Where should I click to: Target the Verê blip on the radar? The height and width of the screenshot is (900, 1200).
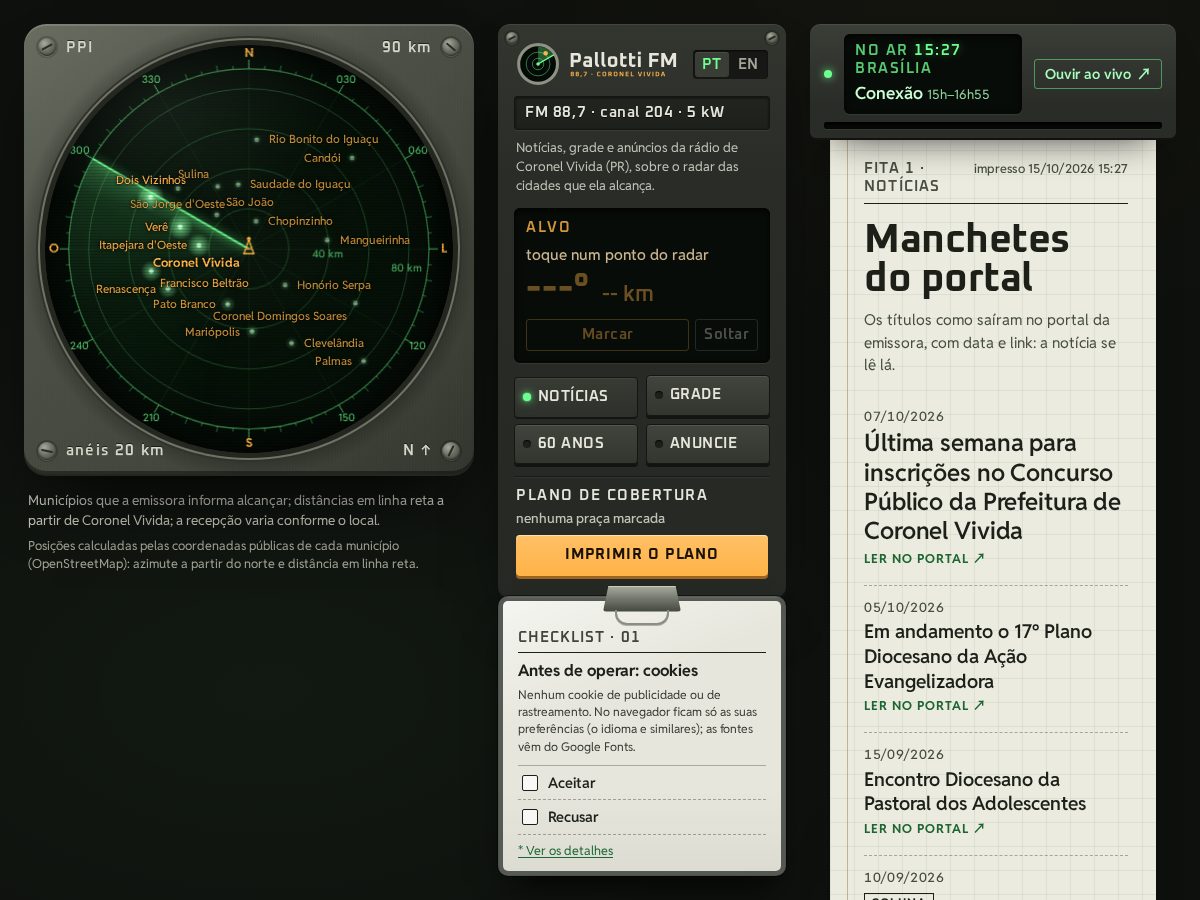tap(180, 227)
